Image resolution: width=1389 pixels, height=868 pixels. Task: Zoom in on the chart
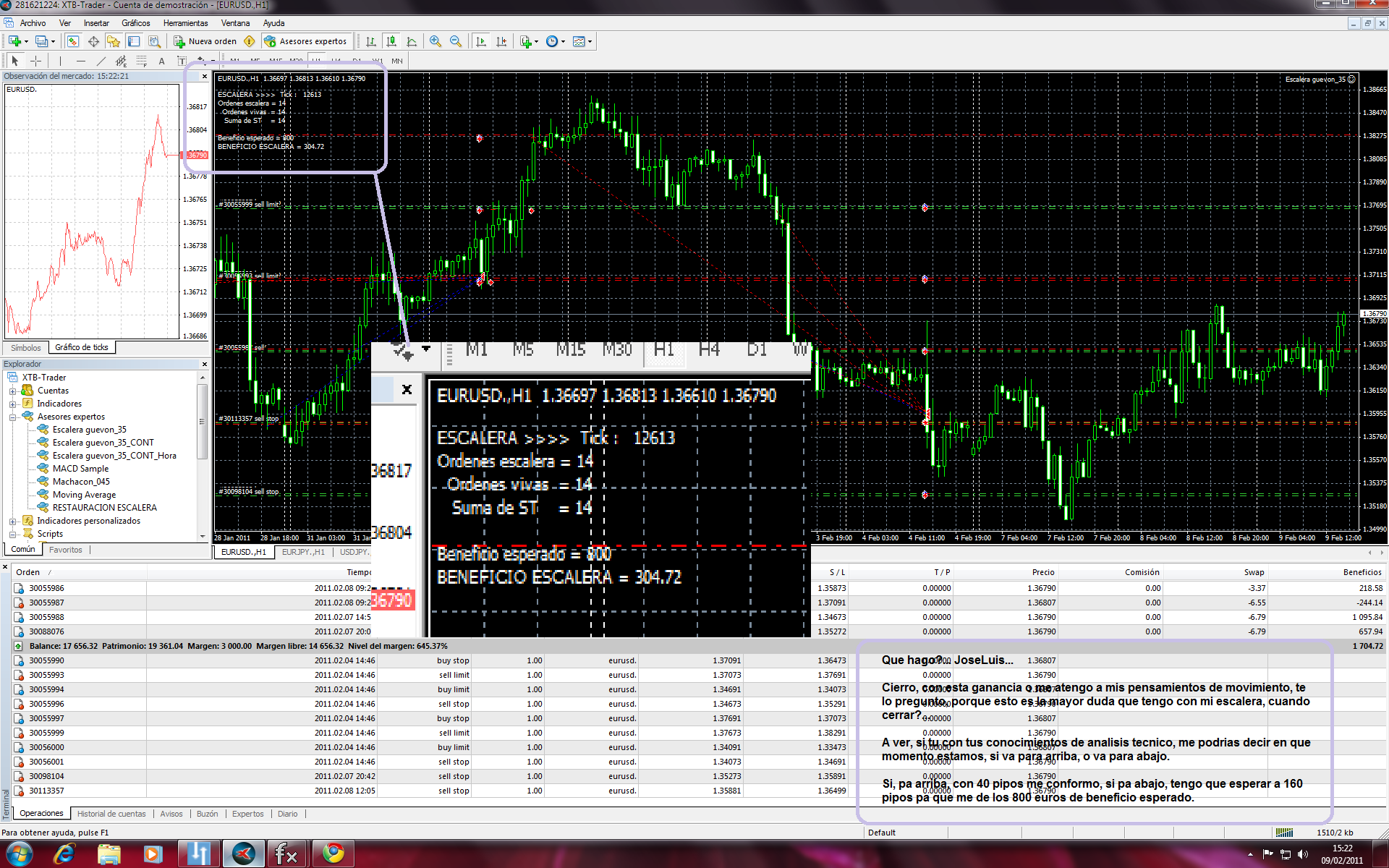435,41
